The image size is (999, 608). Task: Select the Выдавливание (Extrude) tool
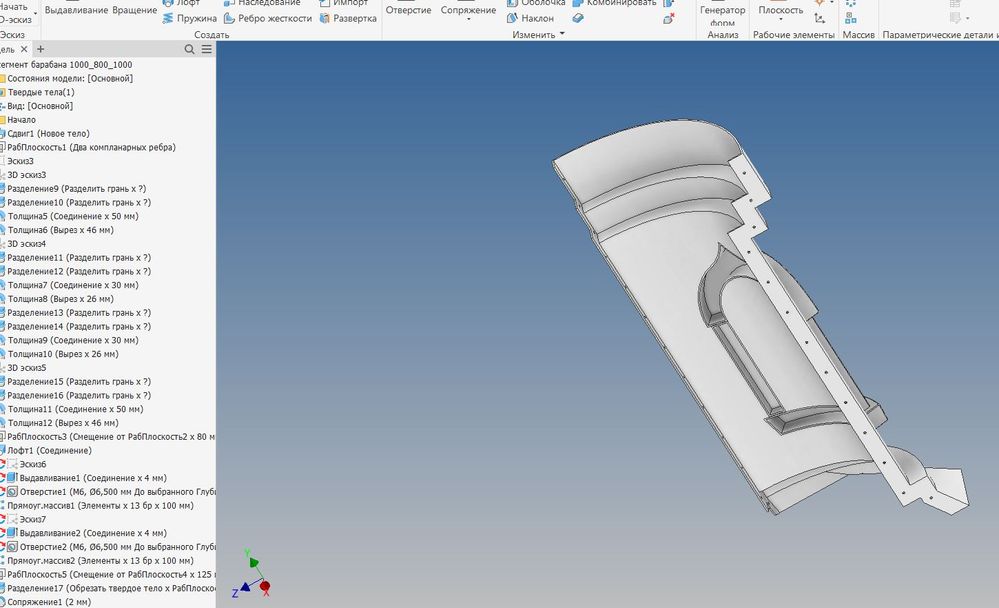point(77,9)
